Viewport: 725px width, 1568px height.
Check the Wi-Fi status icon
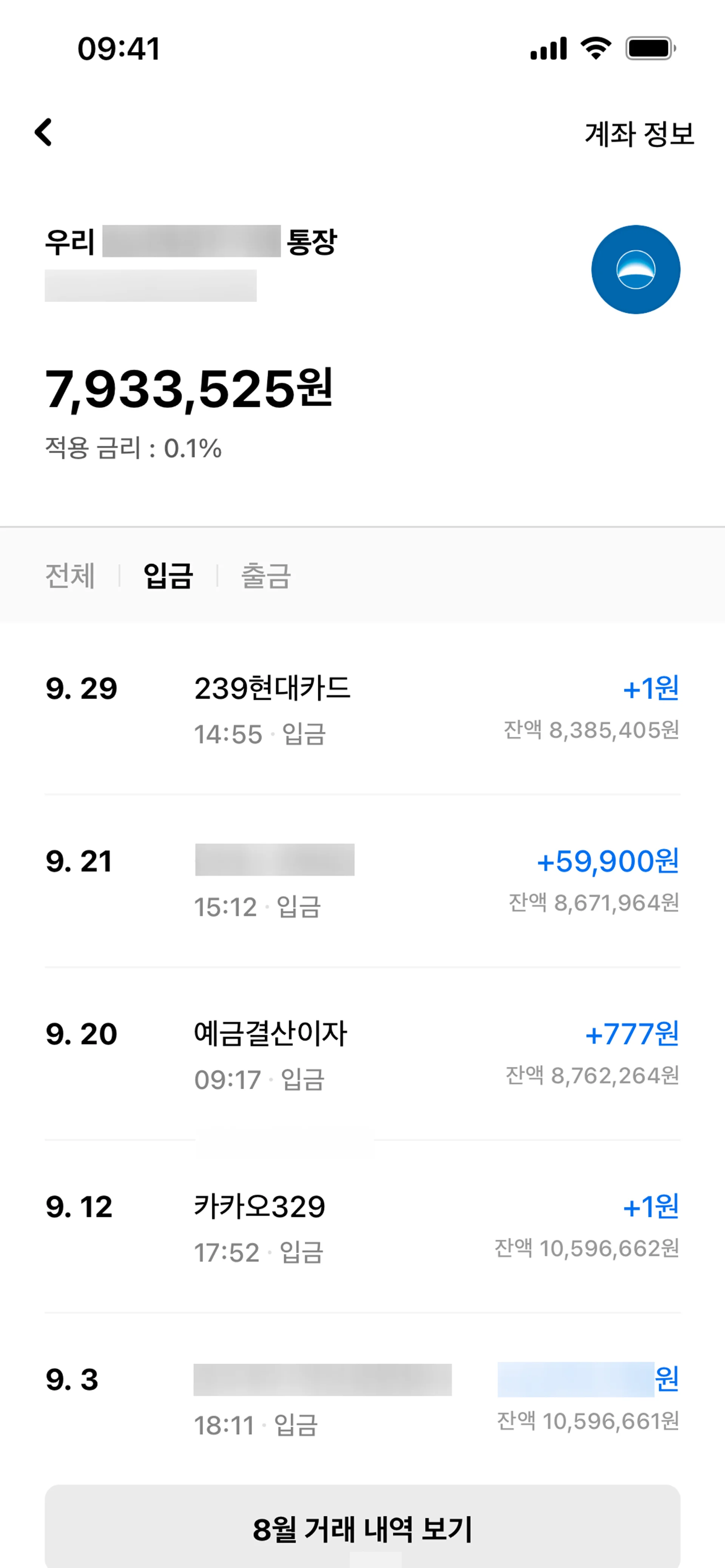596,48
